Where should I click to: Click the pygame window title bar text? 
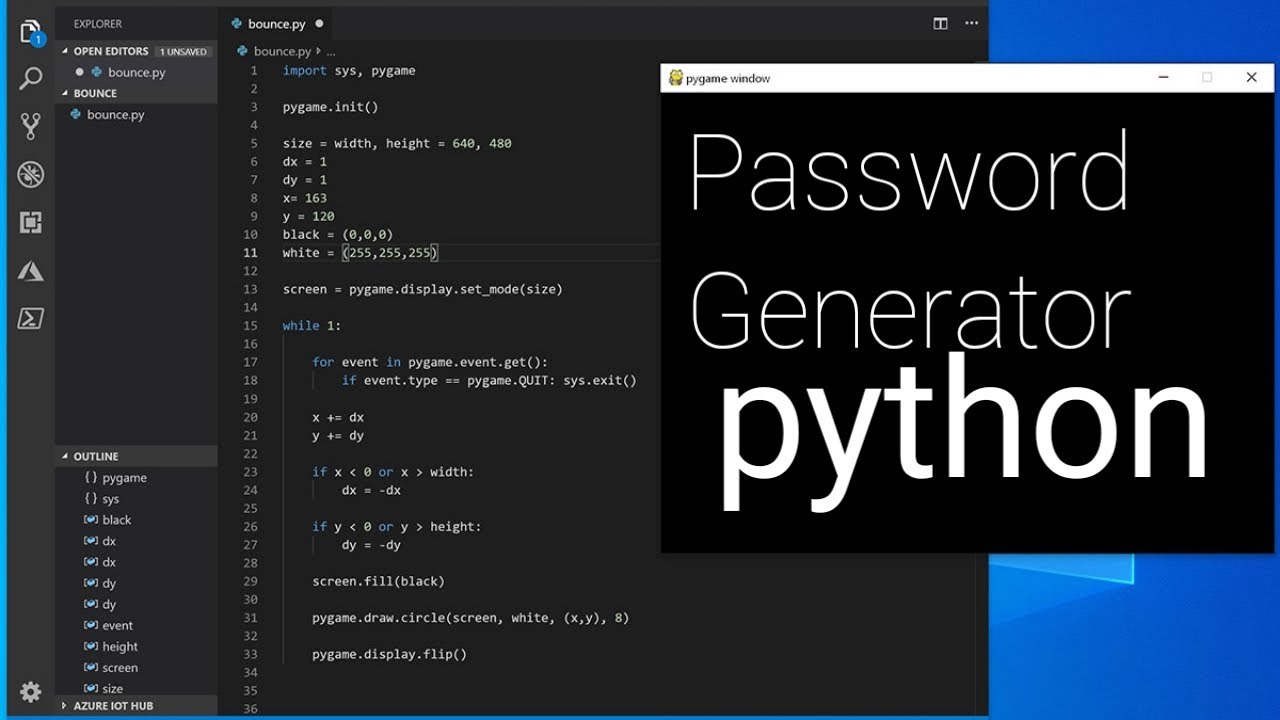728,78
